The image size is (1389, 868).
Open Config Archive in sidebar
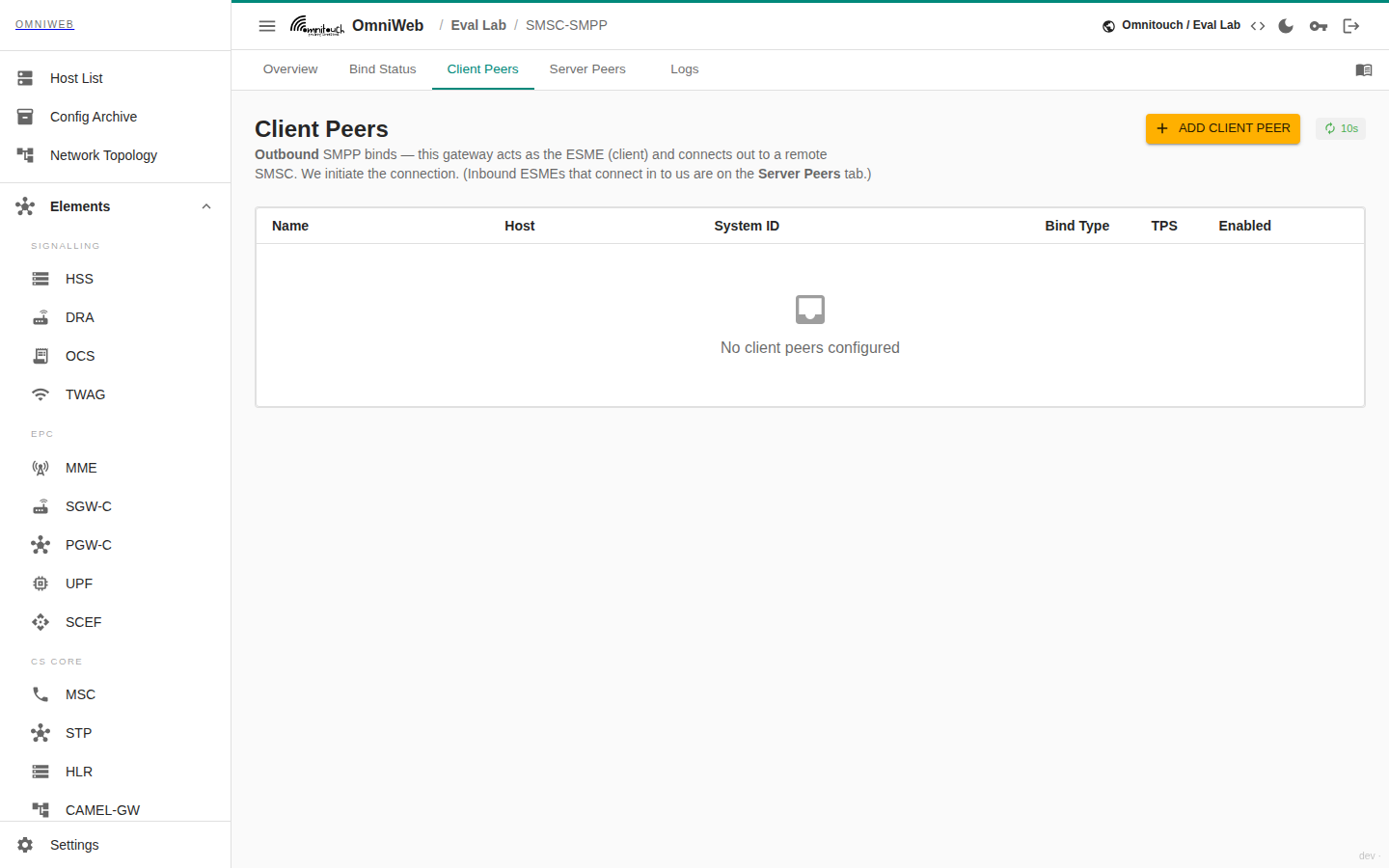[x=116, y=117]
